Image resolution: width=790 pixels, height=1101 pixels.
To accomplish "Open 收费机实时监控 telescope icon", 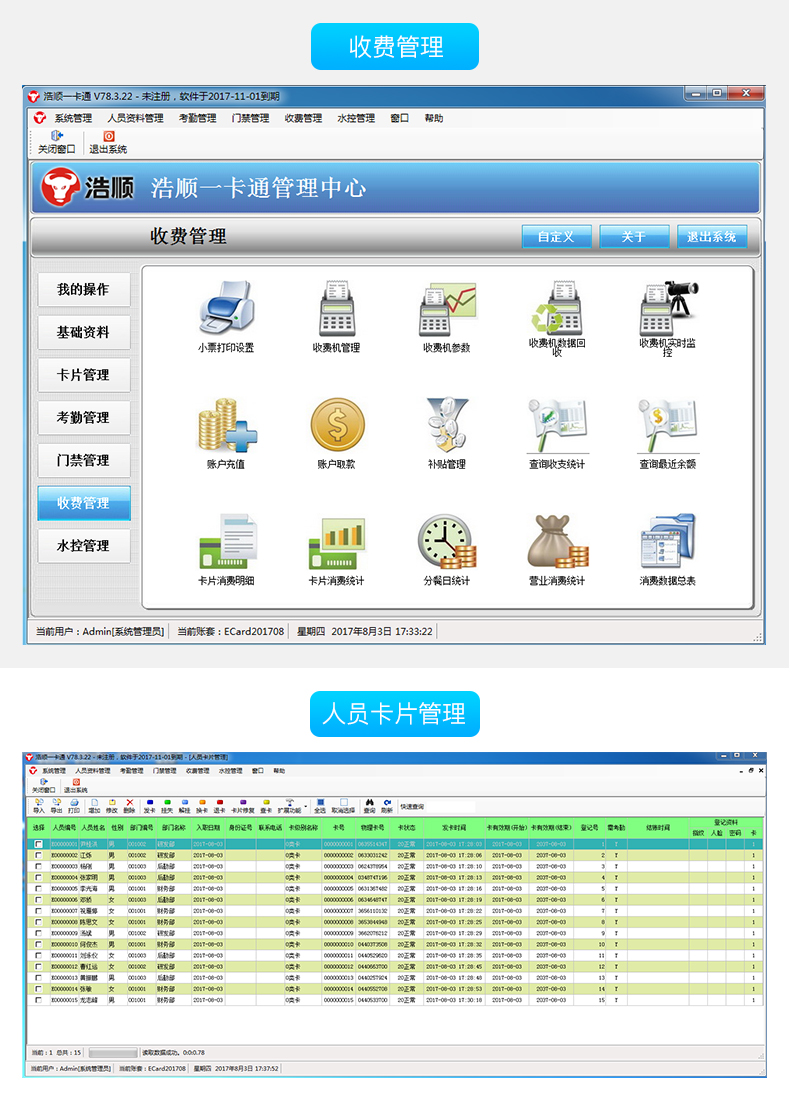I will click(669, 308).
